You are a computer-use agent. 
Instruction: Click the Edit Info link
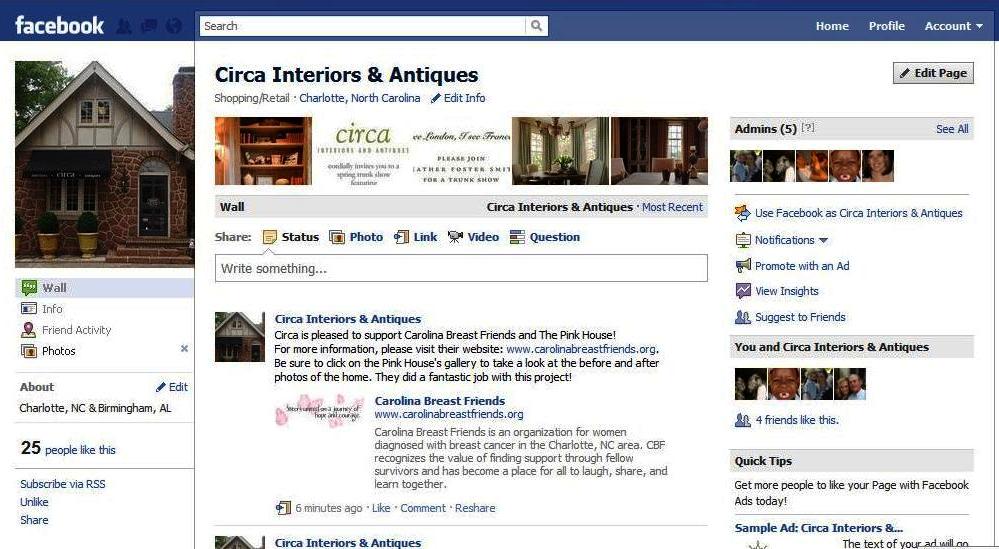(x=464, y=98)
